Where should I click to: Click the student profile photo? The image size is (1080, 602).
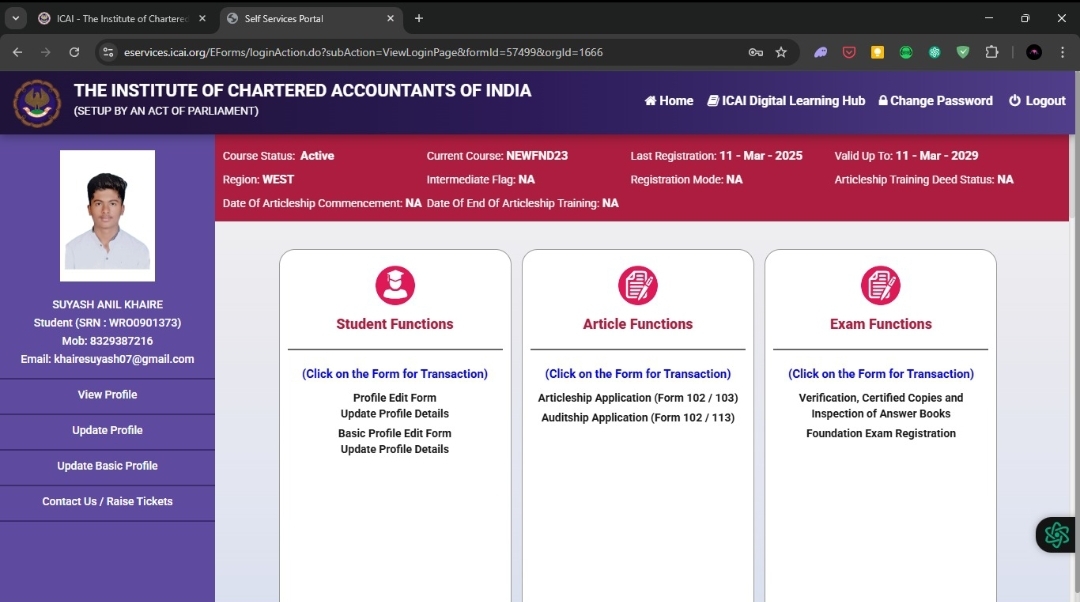(x=107, y=215)
